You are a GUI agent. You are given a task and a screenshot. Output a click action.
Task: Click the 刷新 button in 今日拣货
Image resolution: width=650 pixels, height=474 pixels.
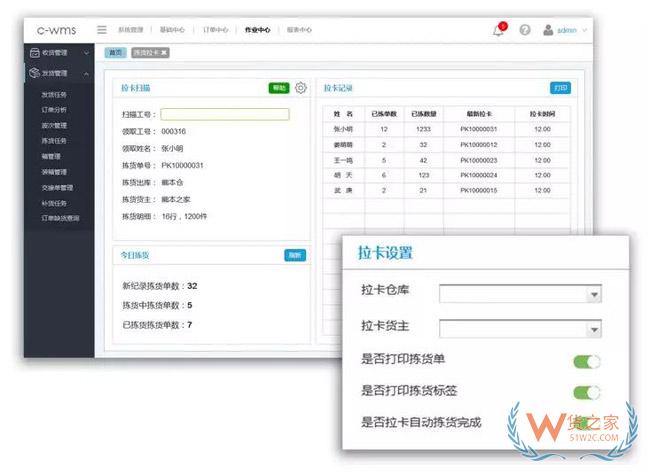[x=295, y=255]
